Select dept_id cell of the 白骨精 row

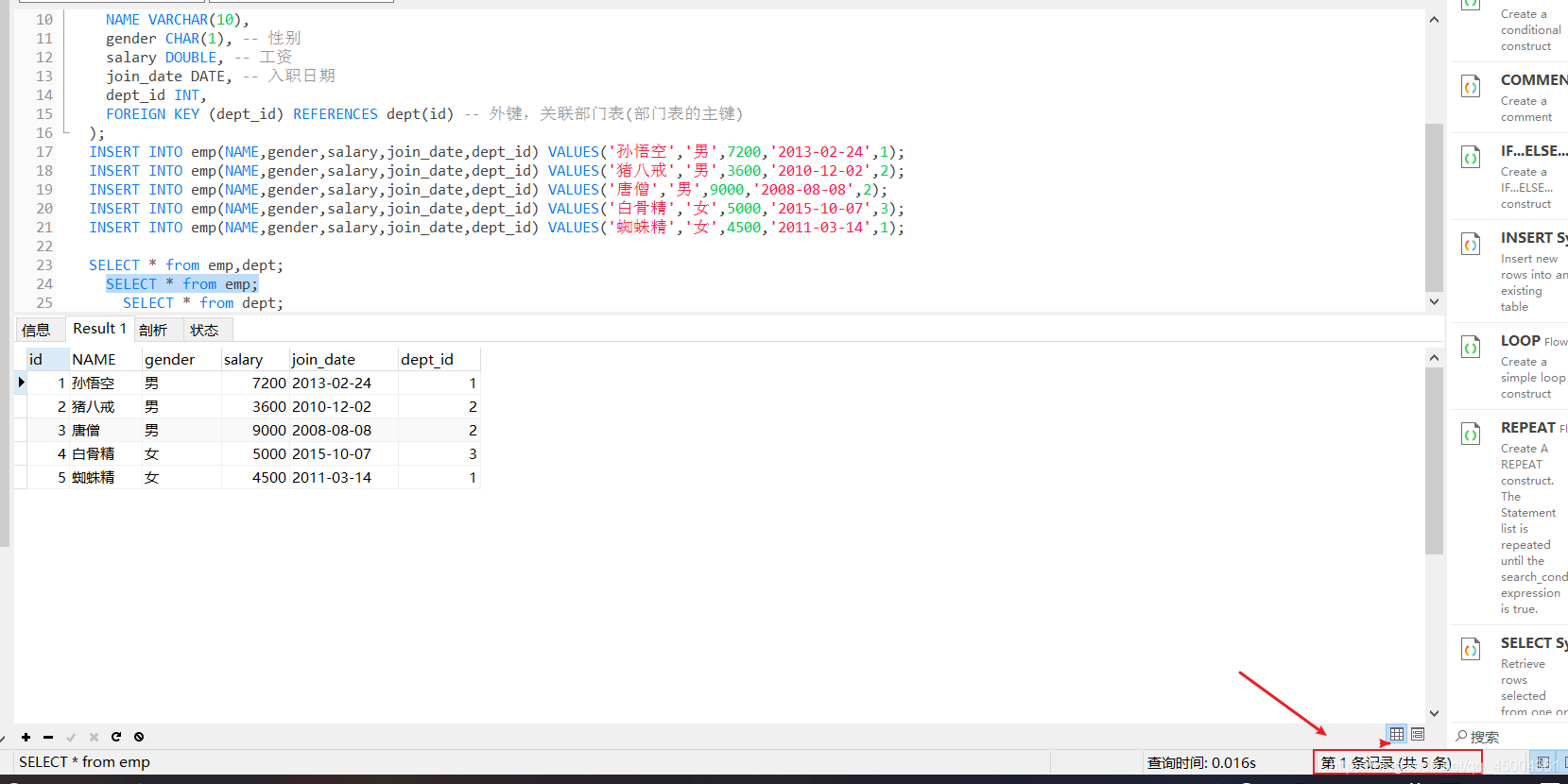pyautogui.click(x=439, y=453)
